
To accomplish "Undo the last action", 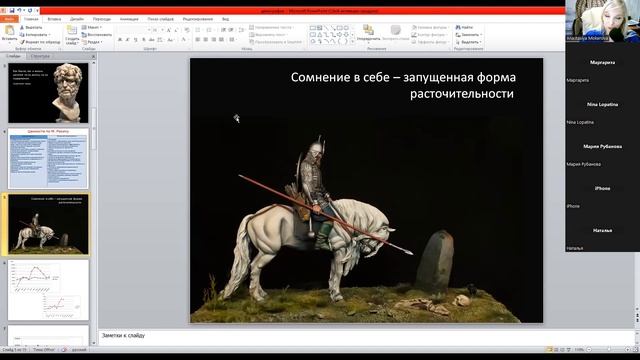I will click(x=19, y=11).
